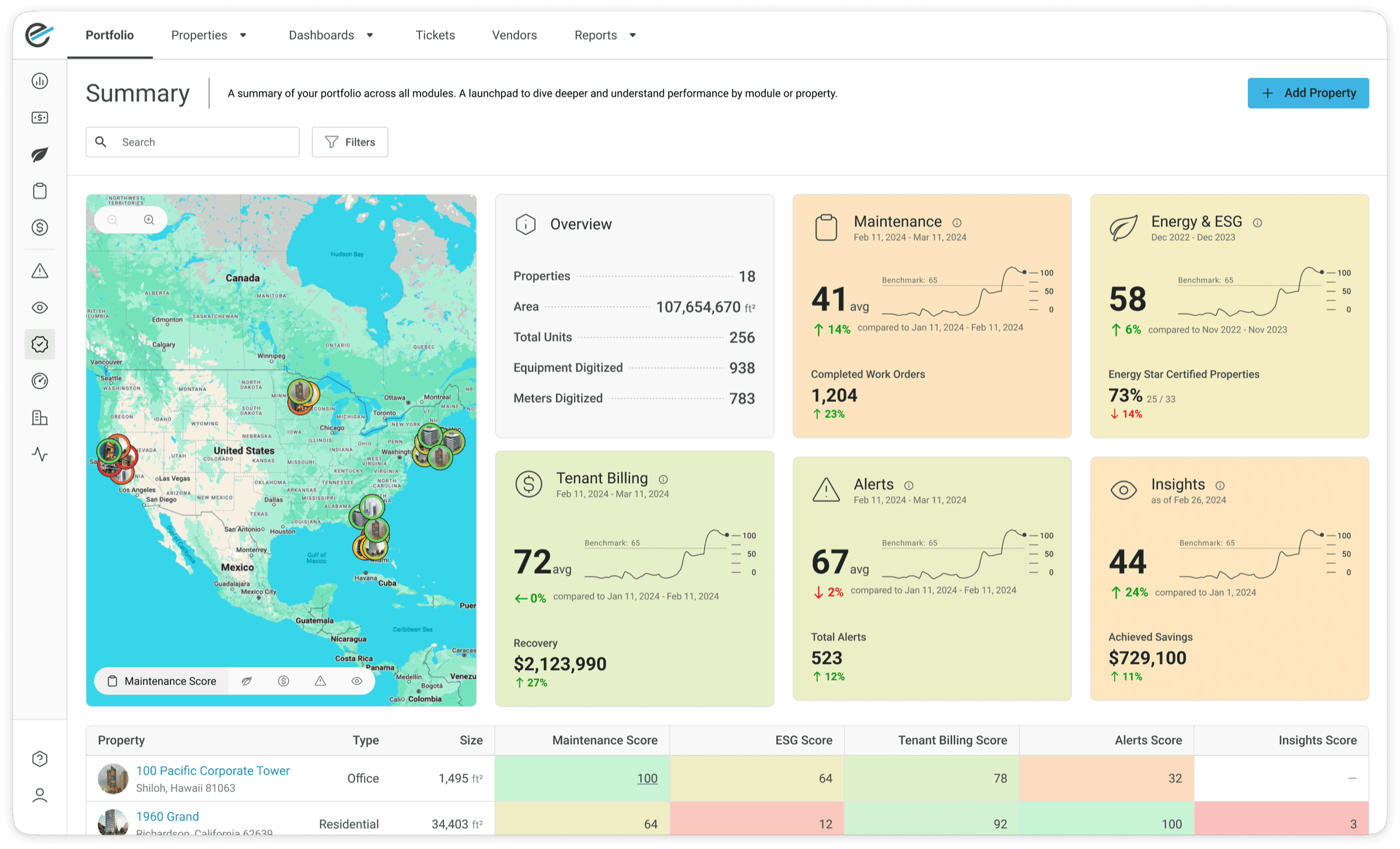1400x849 pixels.
Task: Switch to the Portfolio tab
Action: click(x=110, y=35)
